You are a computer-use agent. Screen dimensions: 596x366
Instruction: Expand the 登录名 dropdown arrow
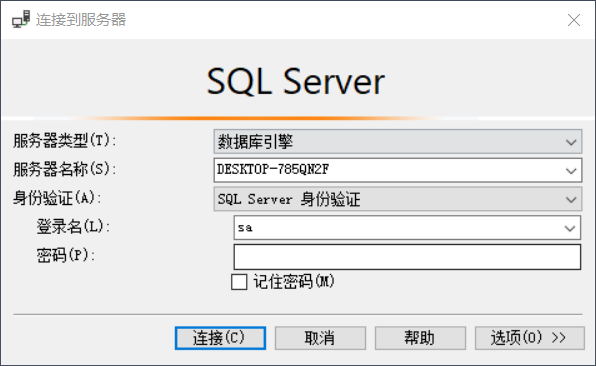coord(569,228)
